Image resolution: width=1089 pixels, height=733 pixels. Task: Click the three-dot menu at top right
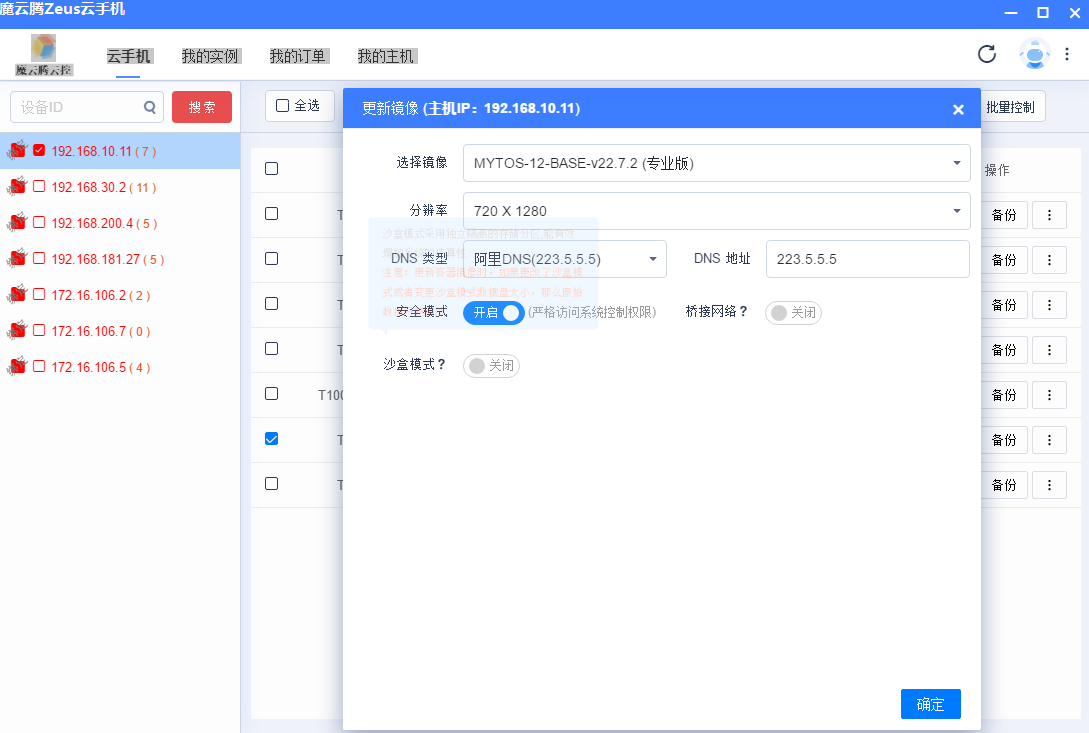click(1069, 55)
